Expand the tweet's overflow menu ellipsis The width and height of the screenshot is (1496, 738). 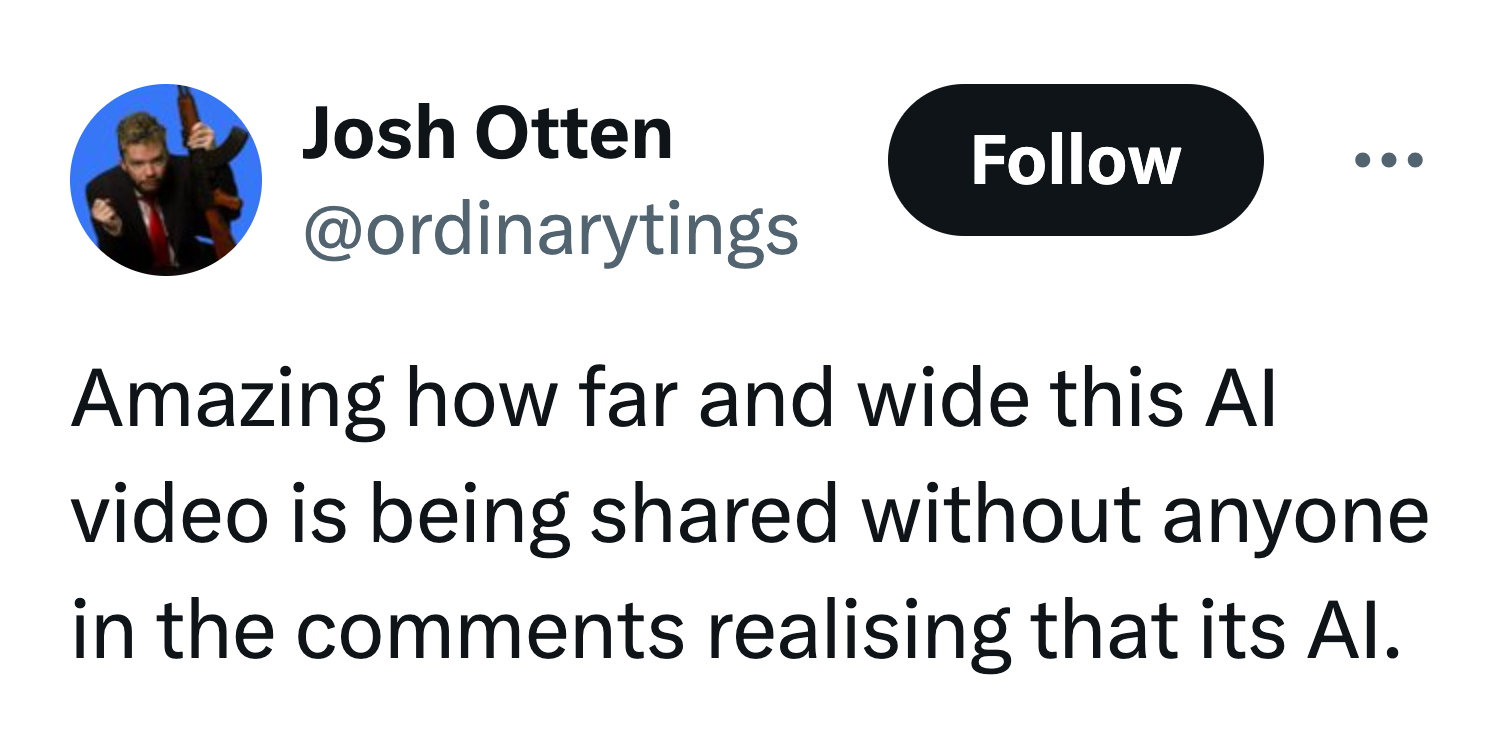[x=1388, y=160]
